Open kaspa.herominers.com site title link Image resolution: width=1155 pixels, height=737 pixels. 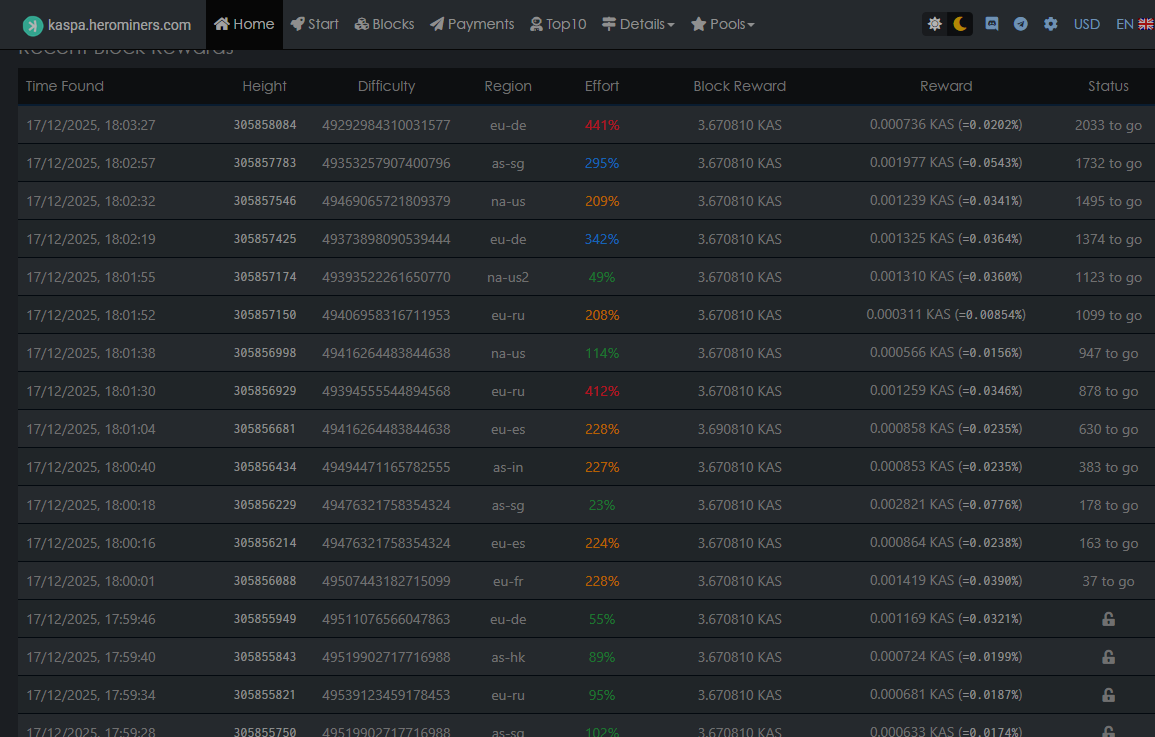point(119,25)
